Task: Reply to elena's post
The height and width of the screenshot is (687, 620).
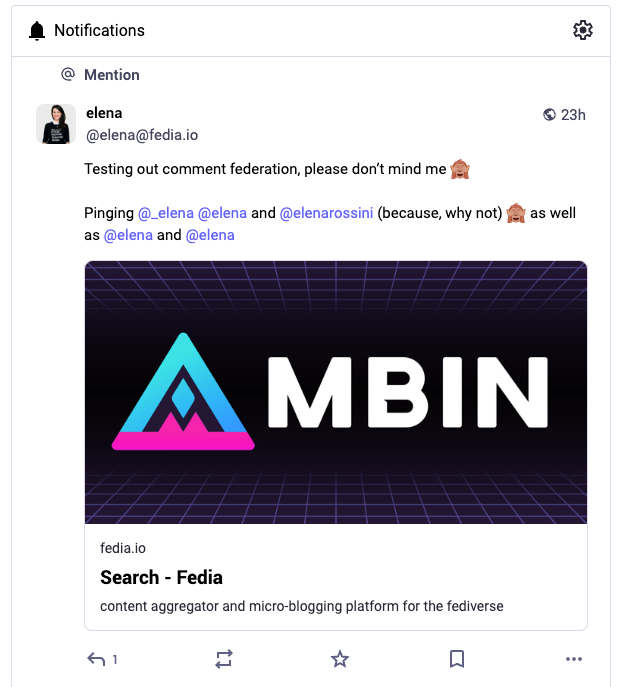Action: [97, 659]
